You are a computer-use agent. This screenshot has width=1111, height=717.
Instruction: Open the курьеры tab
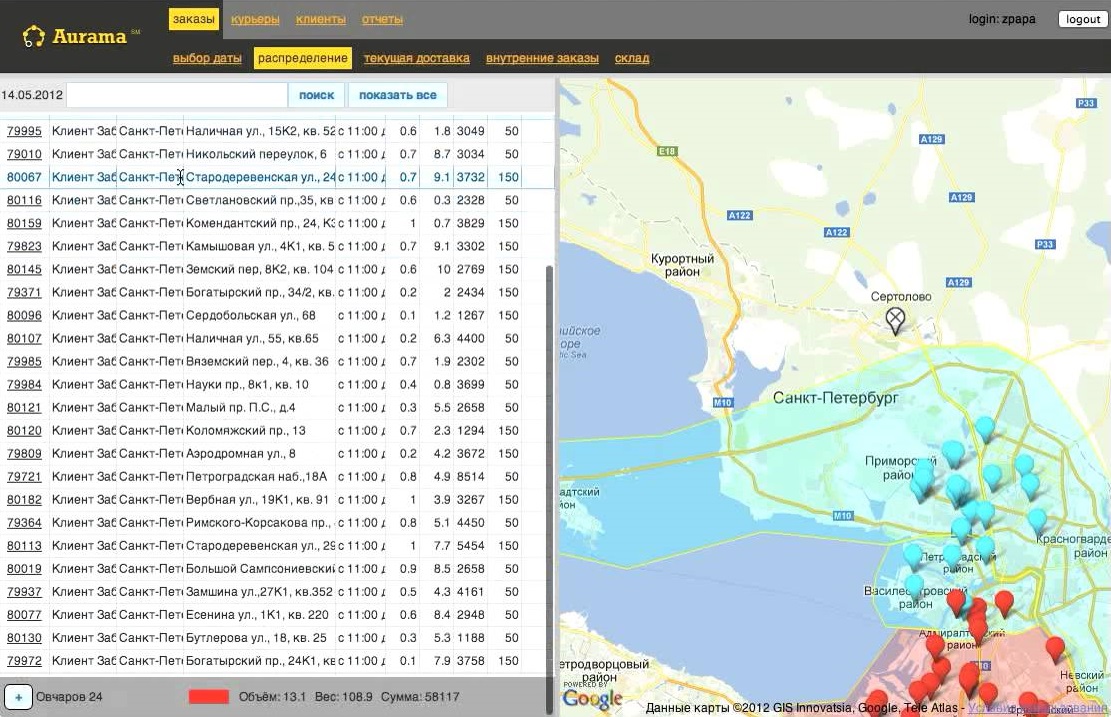pyautogui.click(x=255, y=19)
